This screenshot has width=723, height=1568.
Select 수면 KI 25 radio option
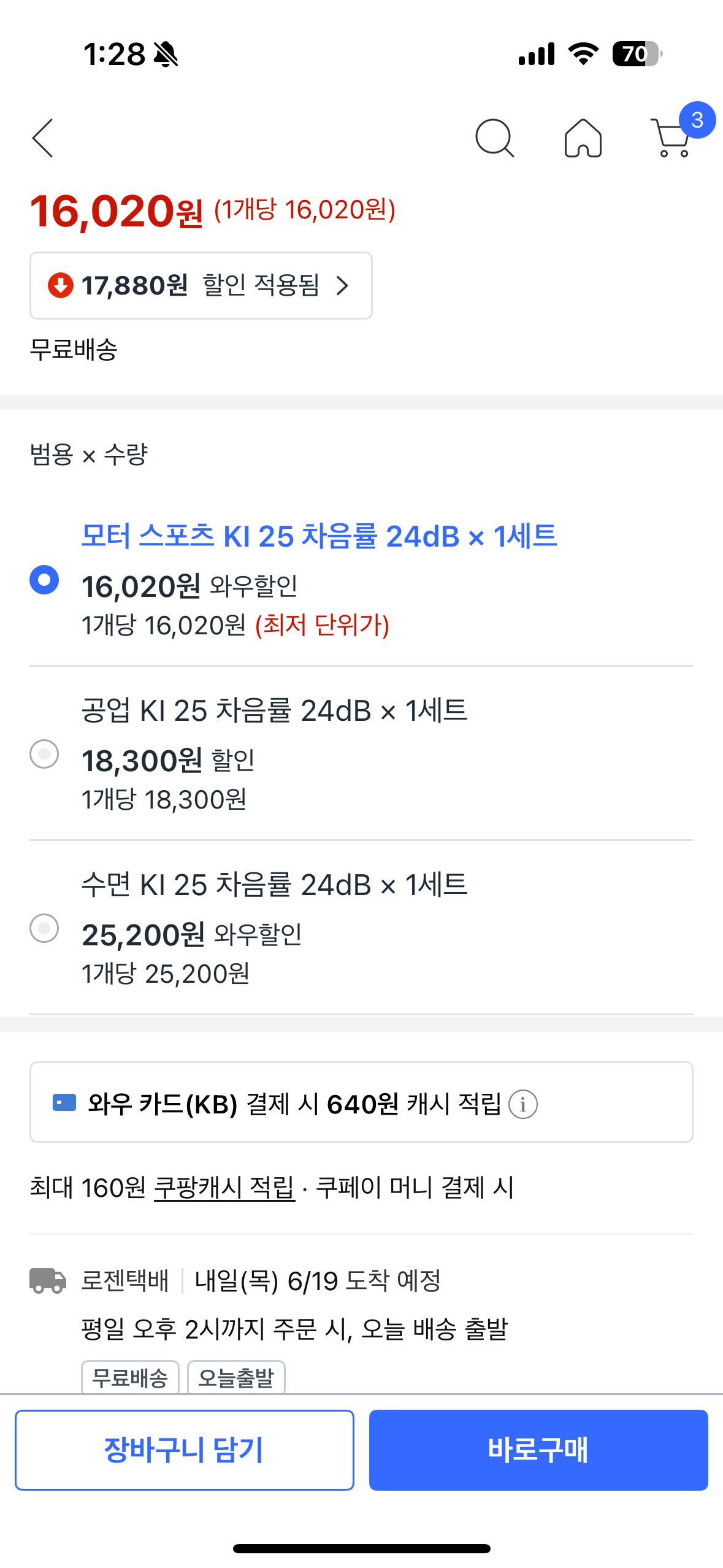44,928
